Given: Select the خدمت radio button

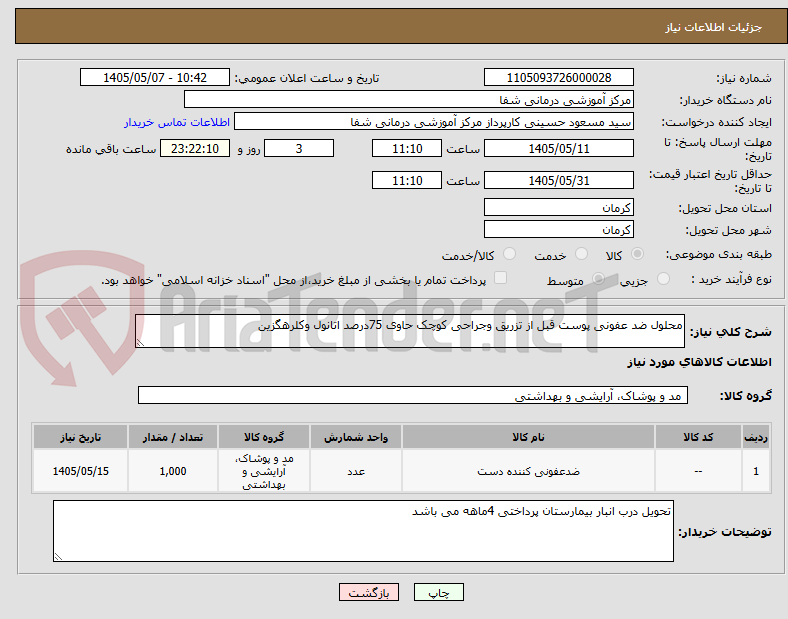Looking at the screenshot, I should click(581, 254).
